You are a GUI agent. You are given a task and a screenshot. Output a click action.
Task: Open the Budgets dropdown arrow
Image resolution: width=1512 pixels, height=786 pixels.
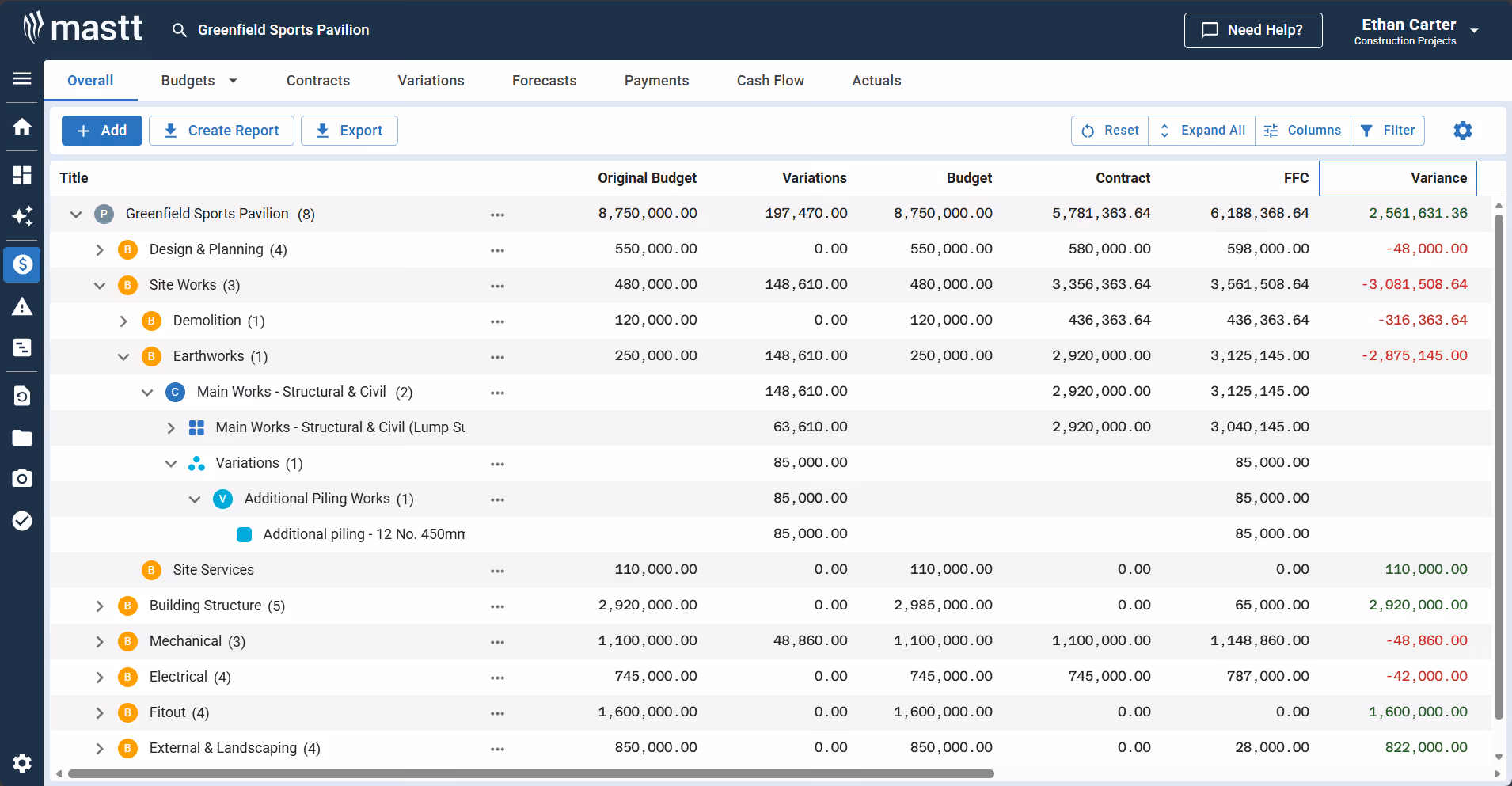pos(233,80)
